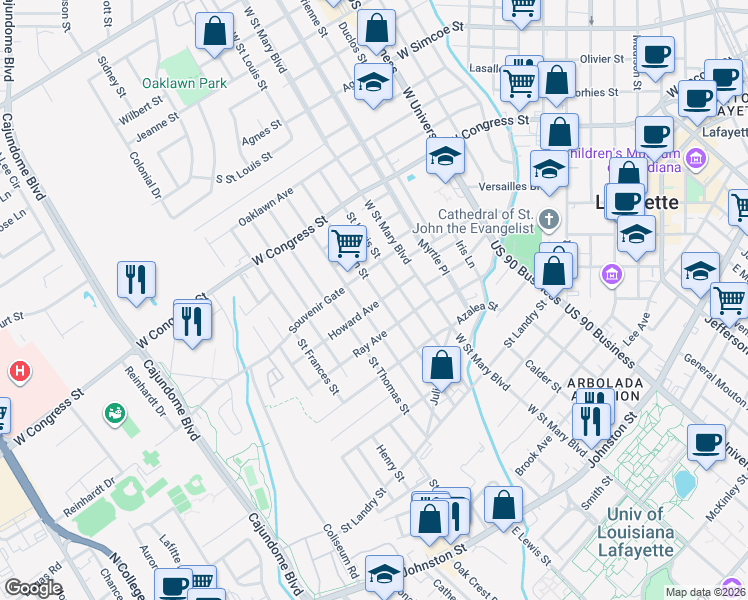Click the Iris Ln label
Screen dimensions: 748x600
tap(465, 254)
